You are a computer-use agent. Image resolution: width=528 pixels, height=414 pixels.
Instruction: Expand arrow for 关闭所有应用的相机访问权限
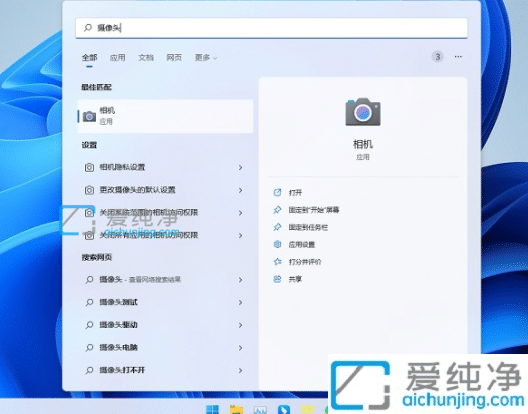(x=240, y=235)
